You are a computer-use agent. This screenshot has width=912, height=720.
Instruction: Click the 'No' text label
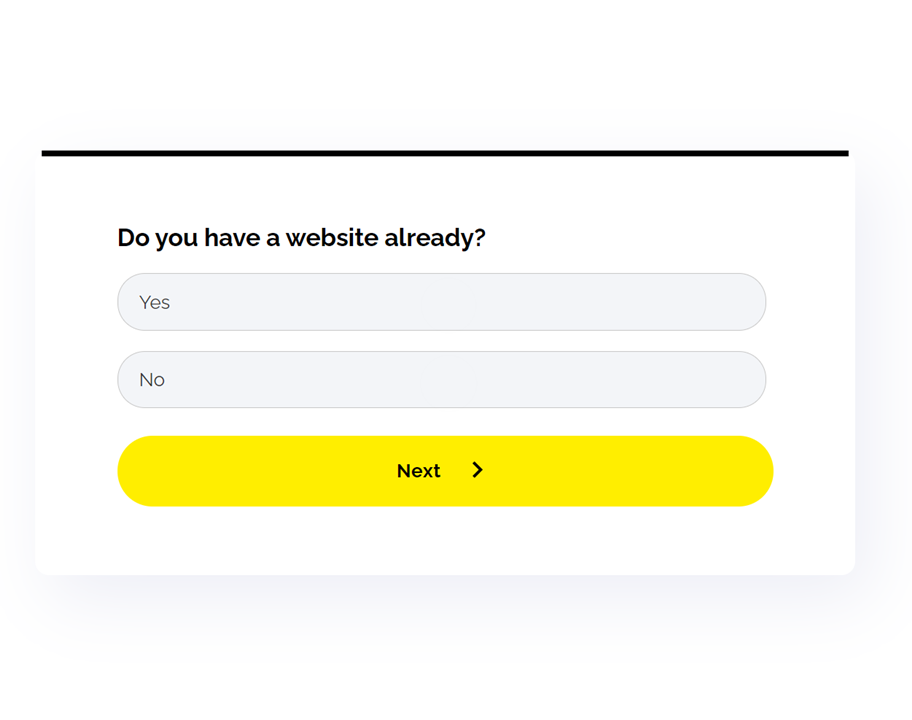pyautogui.click(x=152, y=380)
